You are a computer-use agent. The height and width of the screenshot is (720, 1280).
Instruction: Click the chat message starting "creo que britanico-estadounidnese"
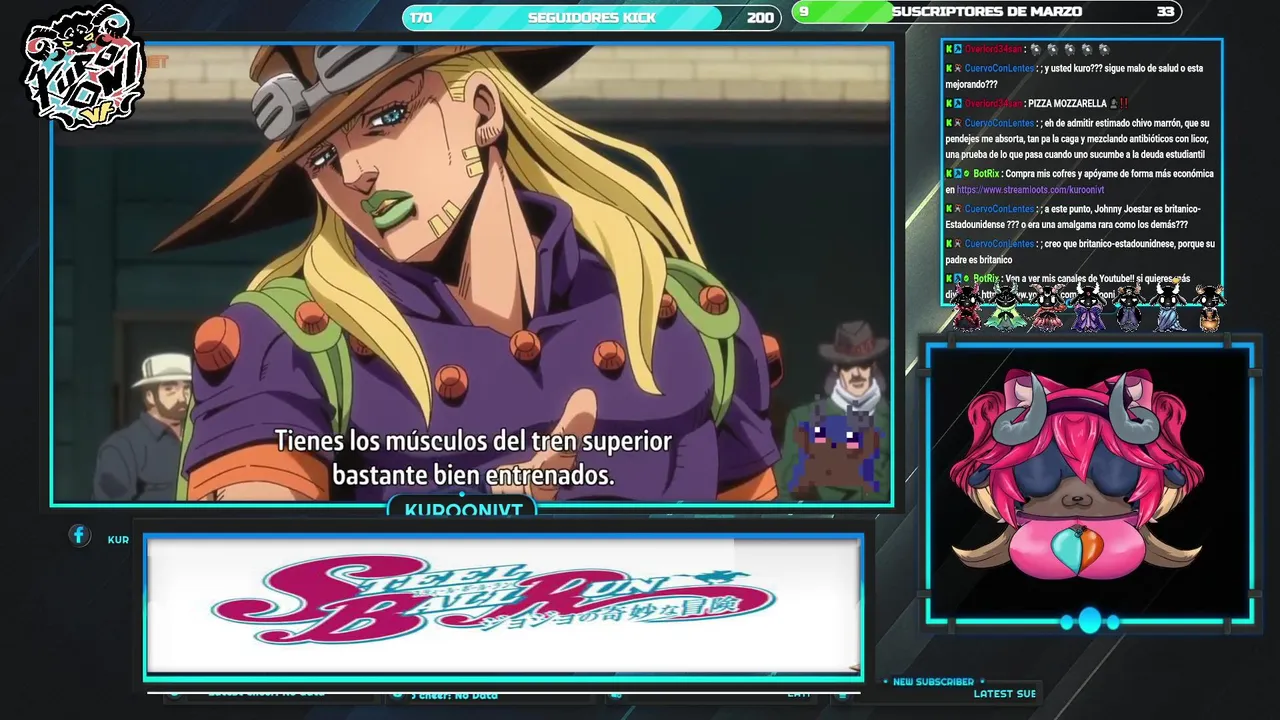tap(1080, 251)
